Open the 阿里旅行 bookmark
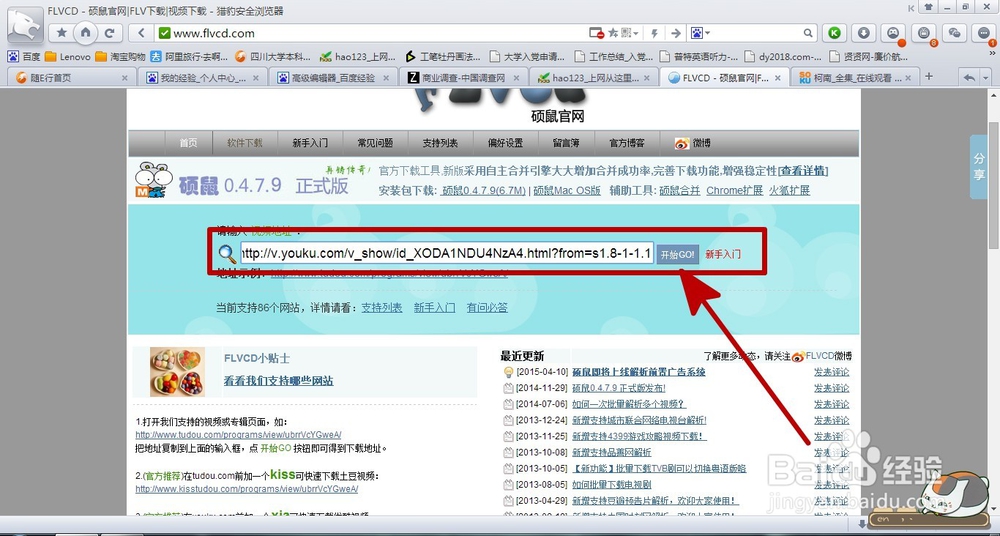 click(x=189, y=56)
